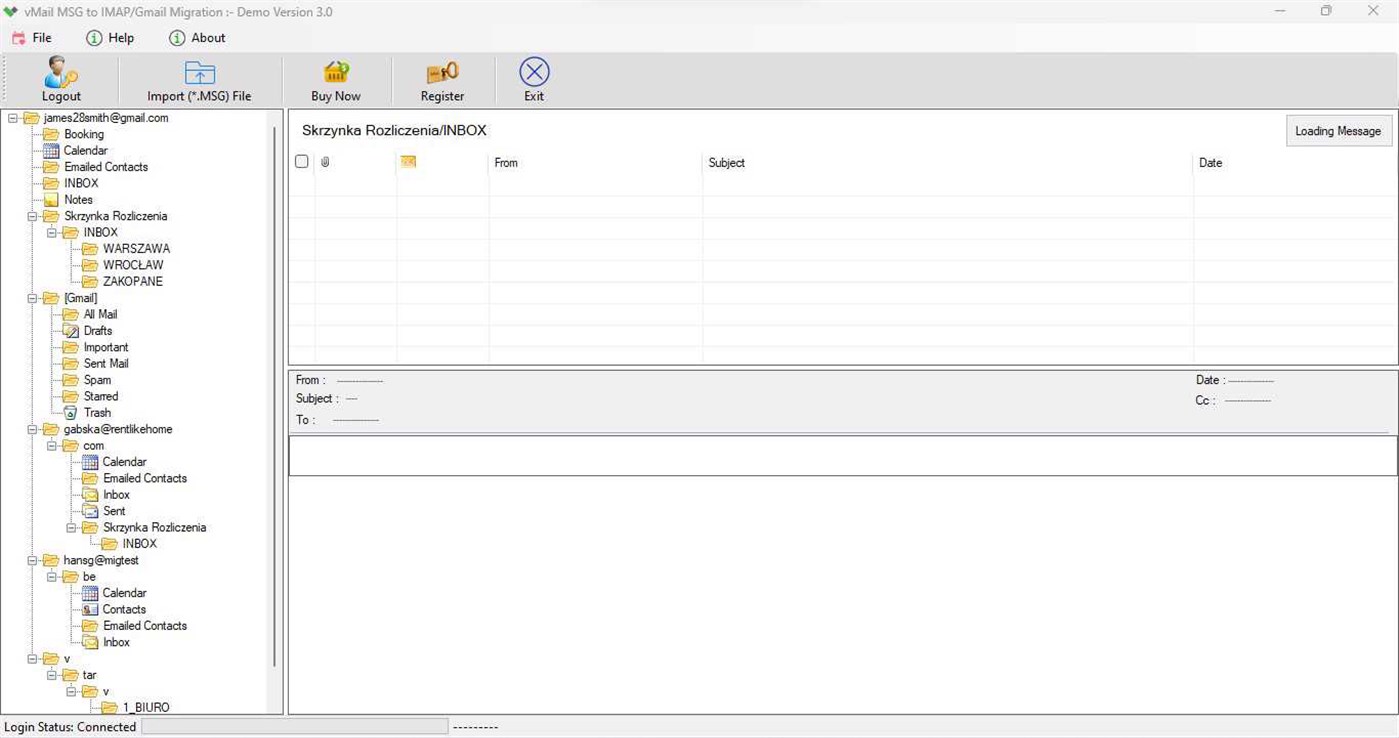Screen dimensions: 1399x738
Task: Click the WARSZAWA folder icon
Action: [90, 249]
